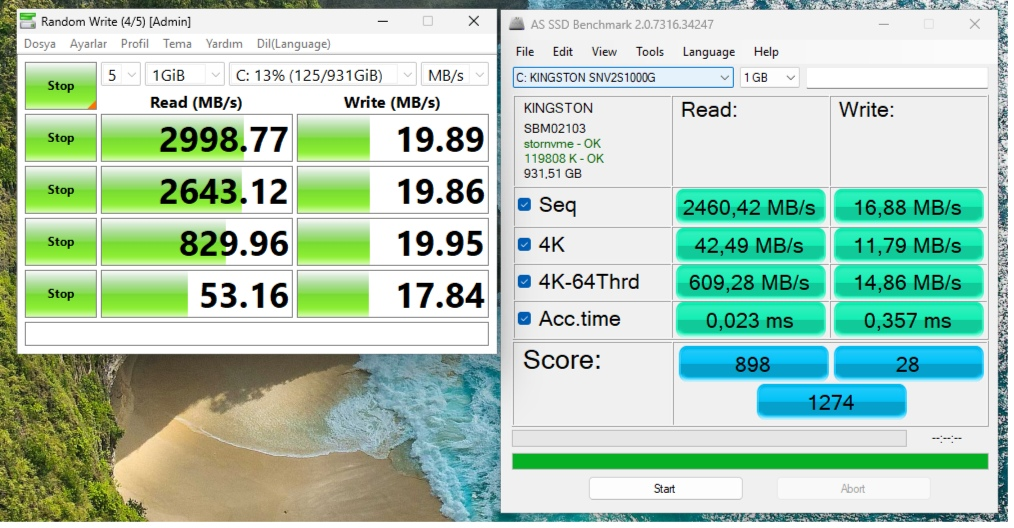The width and height of the screenshot is (1014, 528).
Task: Open the 1GiB test size dropdown
Action: pos(184,75)
